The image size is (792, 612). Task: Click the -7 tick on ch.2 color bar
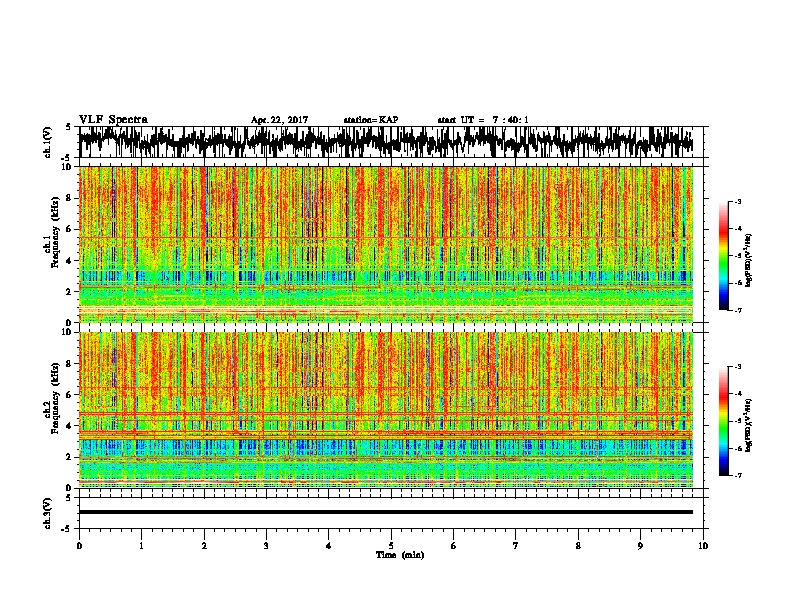738,476
